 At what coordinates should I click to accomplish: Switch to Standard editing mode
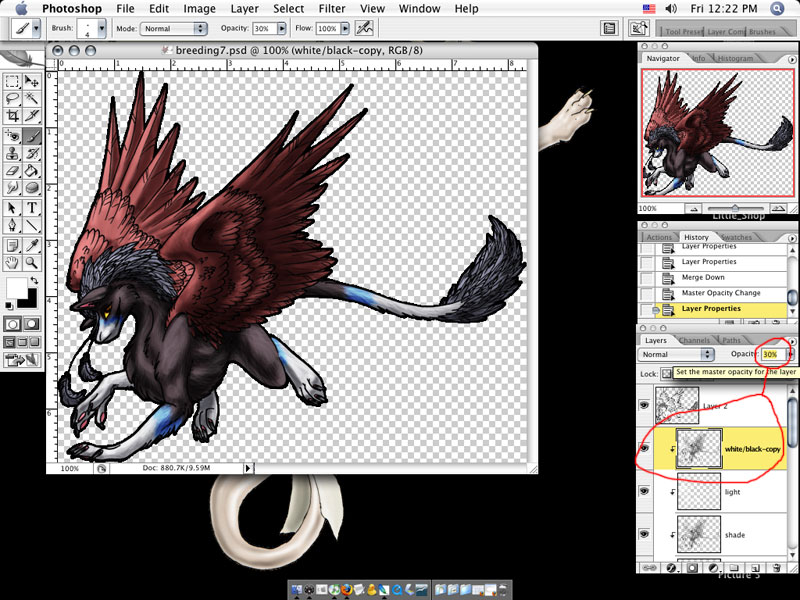click(x=12, y=324)
